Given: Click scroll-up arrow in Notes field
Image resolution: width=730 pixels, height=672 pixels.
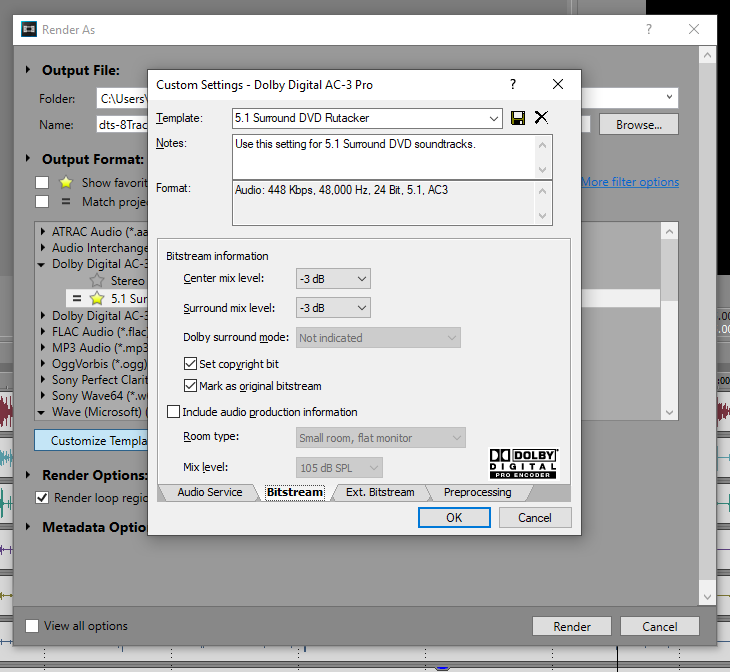Looking at the screenshot, I should click(x=542, y=145).
